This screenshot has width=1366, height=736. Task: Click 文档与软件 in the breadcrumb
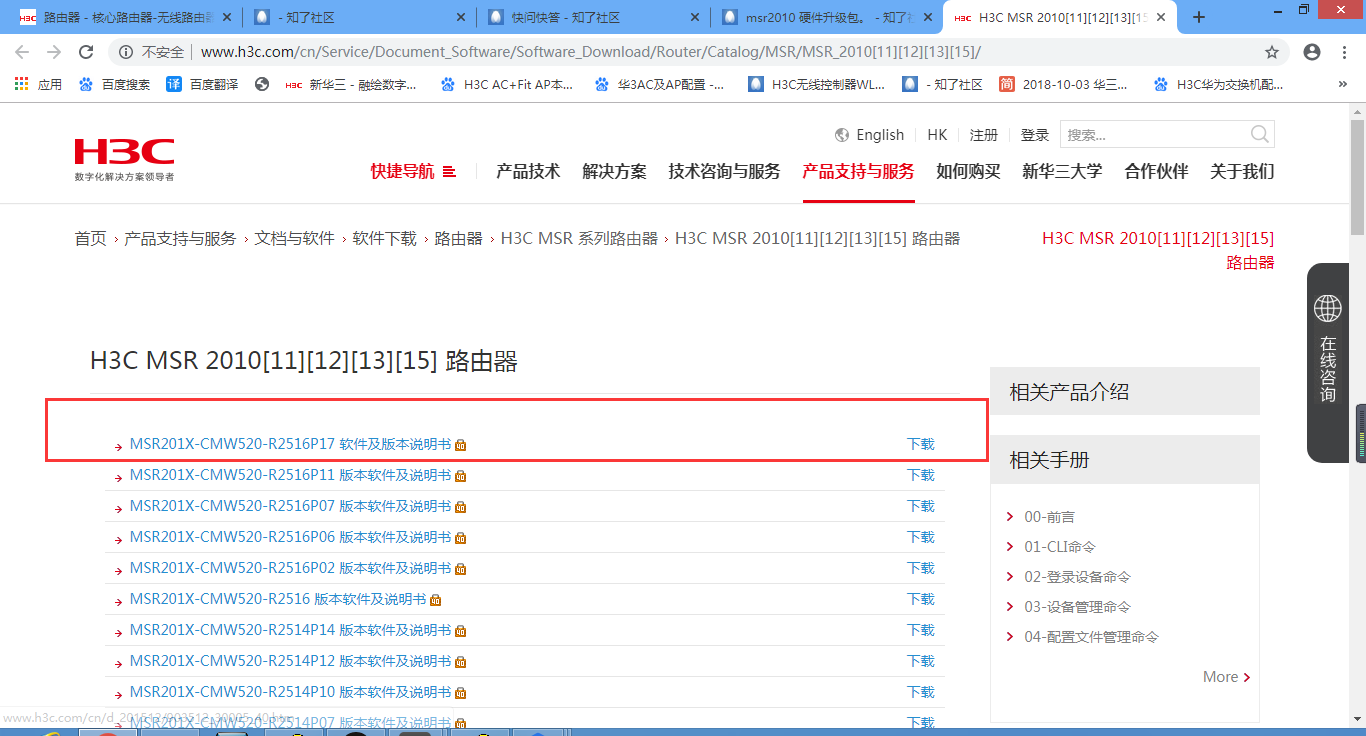click(295, 238)
